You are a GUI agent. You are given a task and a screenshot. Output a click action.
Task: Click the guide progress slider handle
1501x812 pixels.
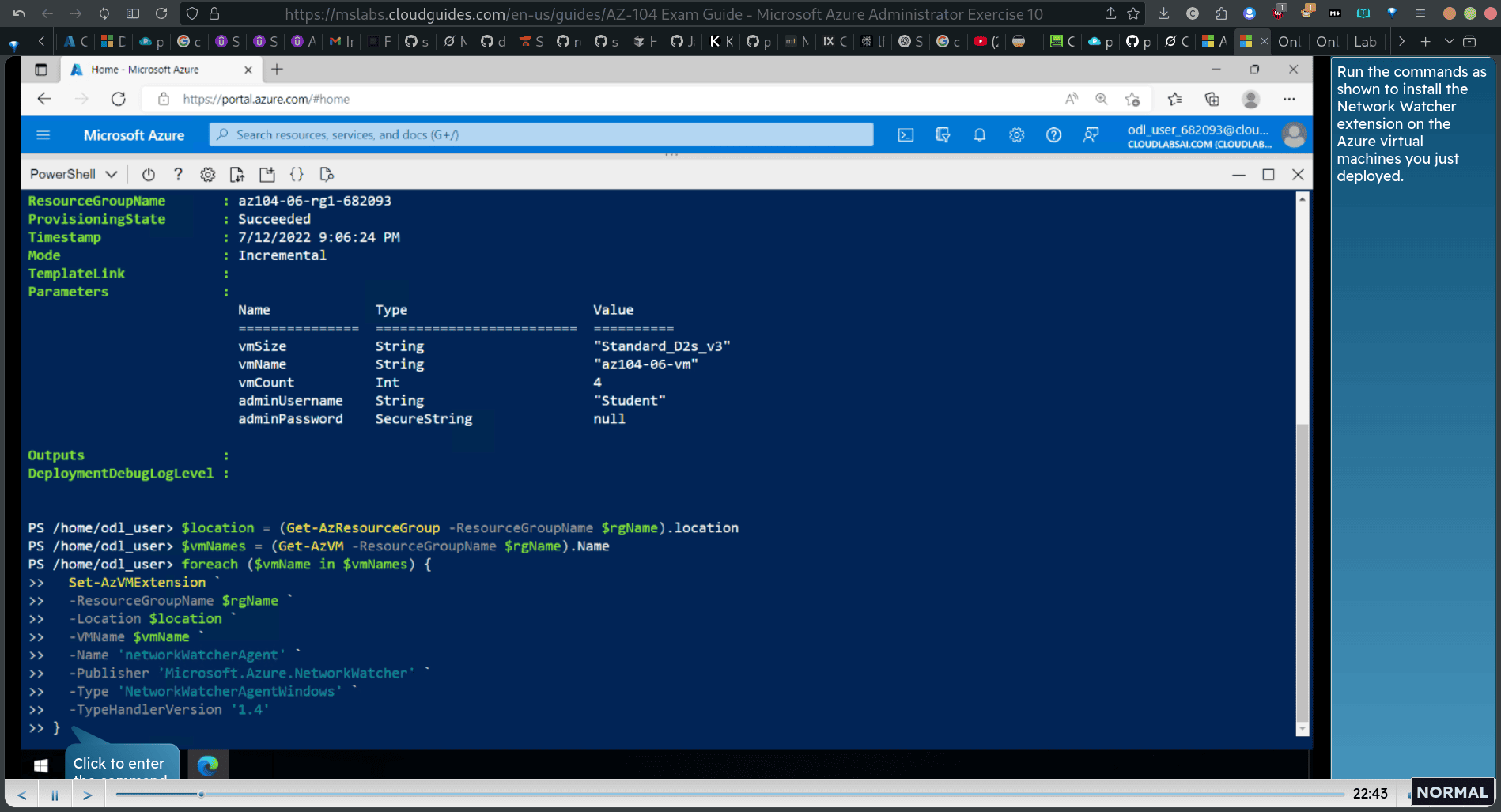coord(201,795)
